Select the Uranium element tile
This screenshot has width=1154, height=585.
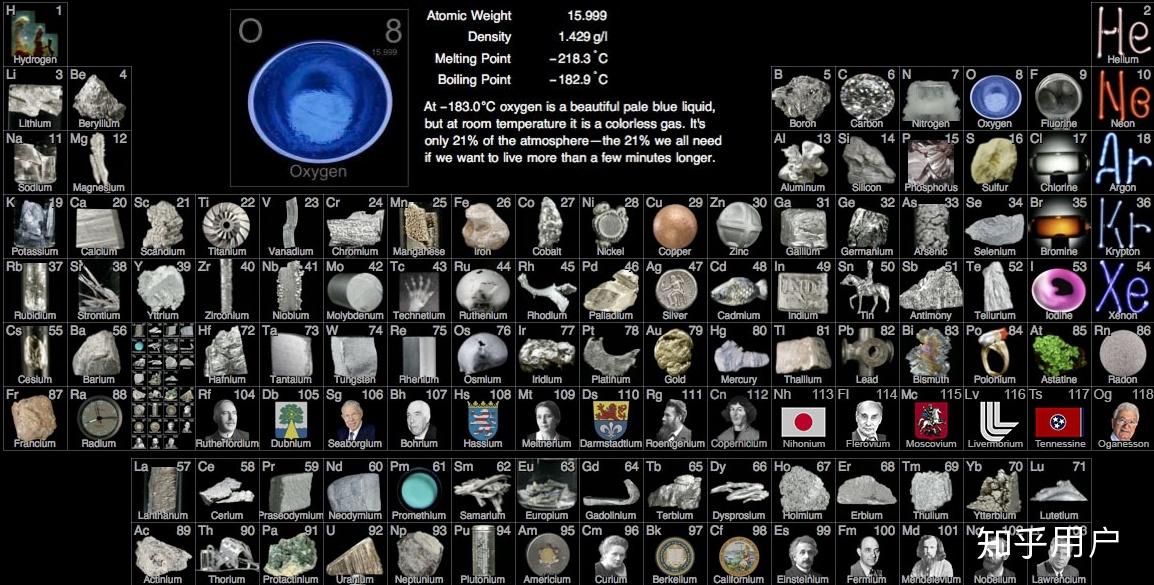tap(355, 554)
